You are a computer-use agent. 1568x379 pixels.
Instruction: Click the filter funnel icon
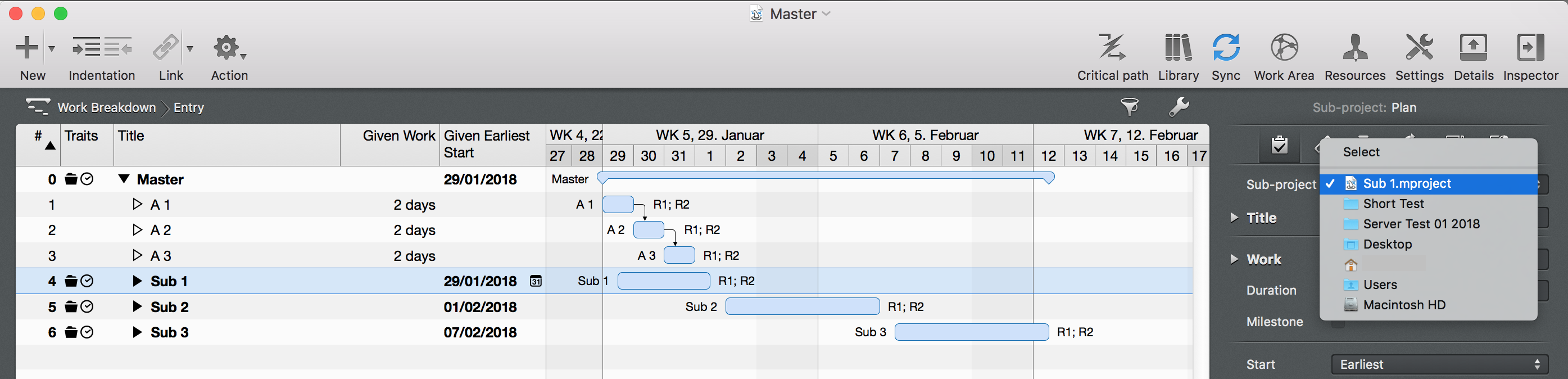coord(1130,107)
